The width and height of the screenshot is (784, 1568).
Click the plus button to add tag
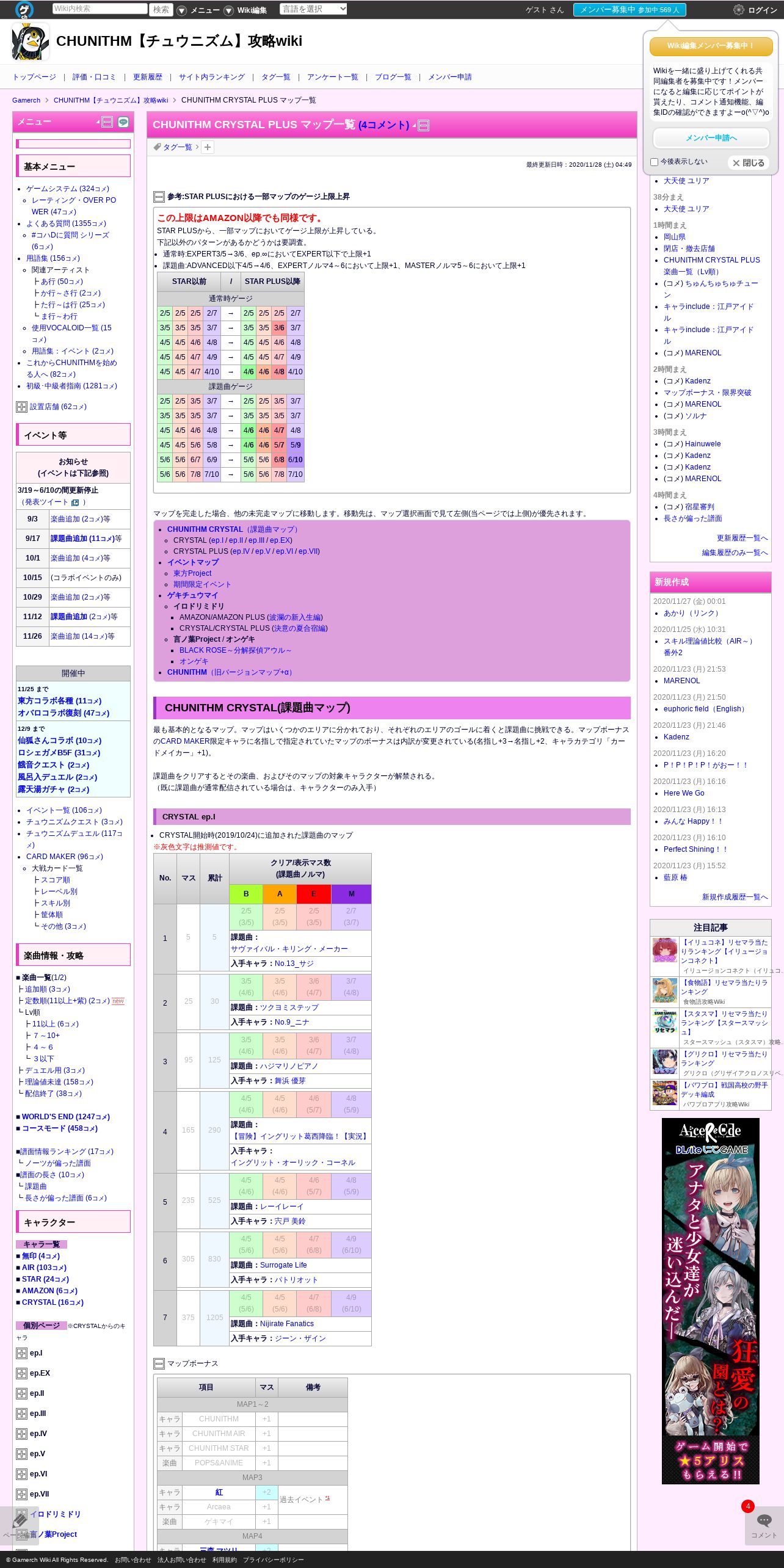point(208,147)
